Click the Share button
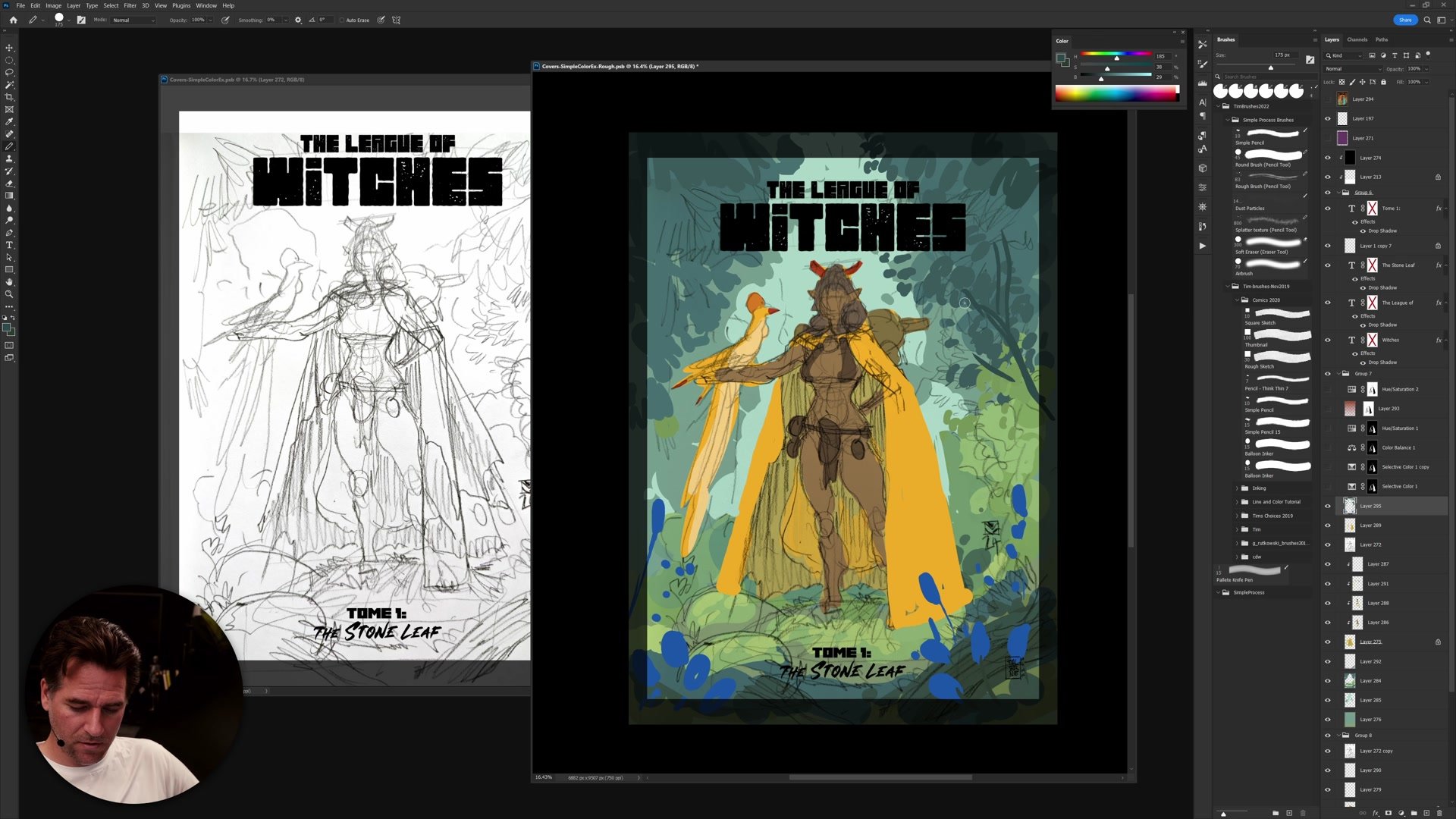 tap(1404, 20)
